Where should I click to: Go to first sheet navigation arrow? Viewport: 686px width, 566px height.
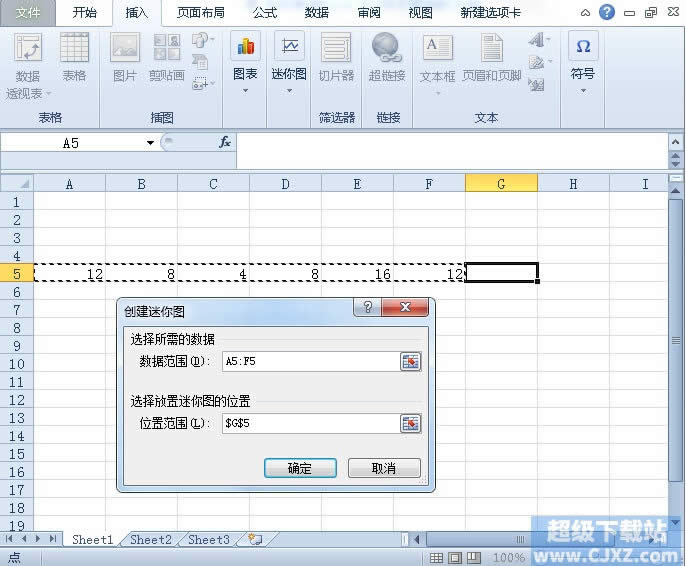pyautogui.click(x=9, y=539)
